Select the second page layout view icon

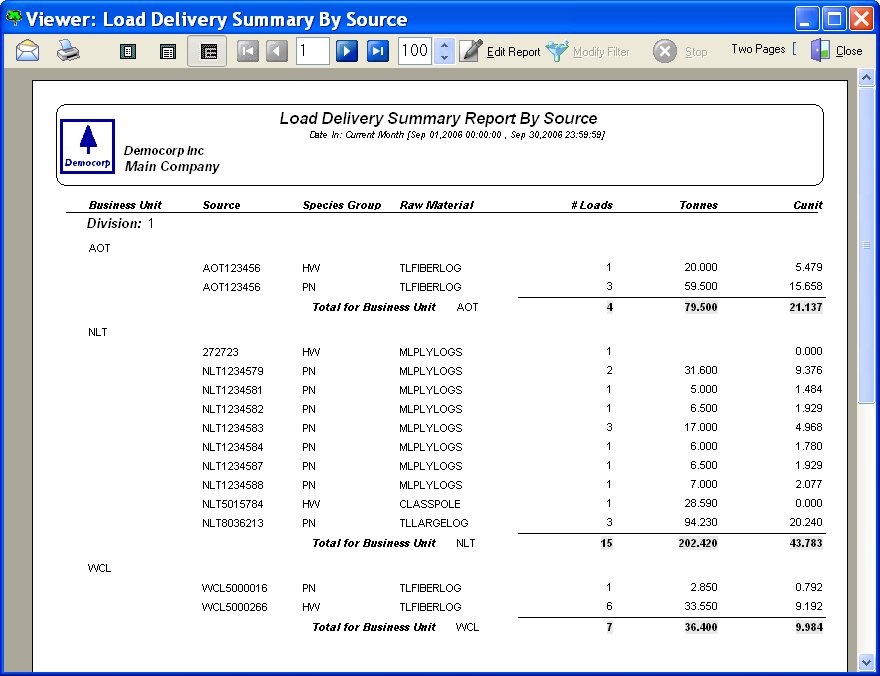point(168,51)
